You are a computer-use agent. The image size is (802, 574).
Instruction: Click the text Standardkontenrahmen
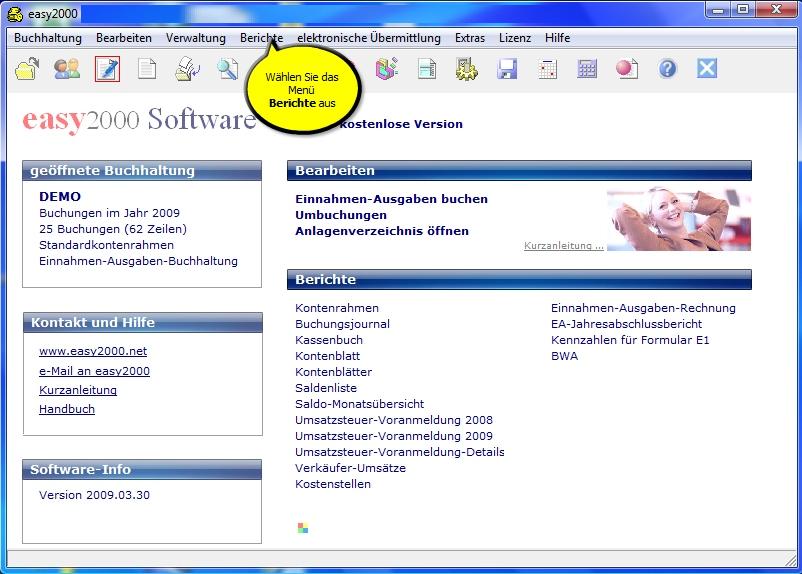[x=106, y=245]
